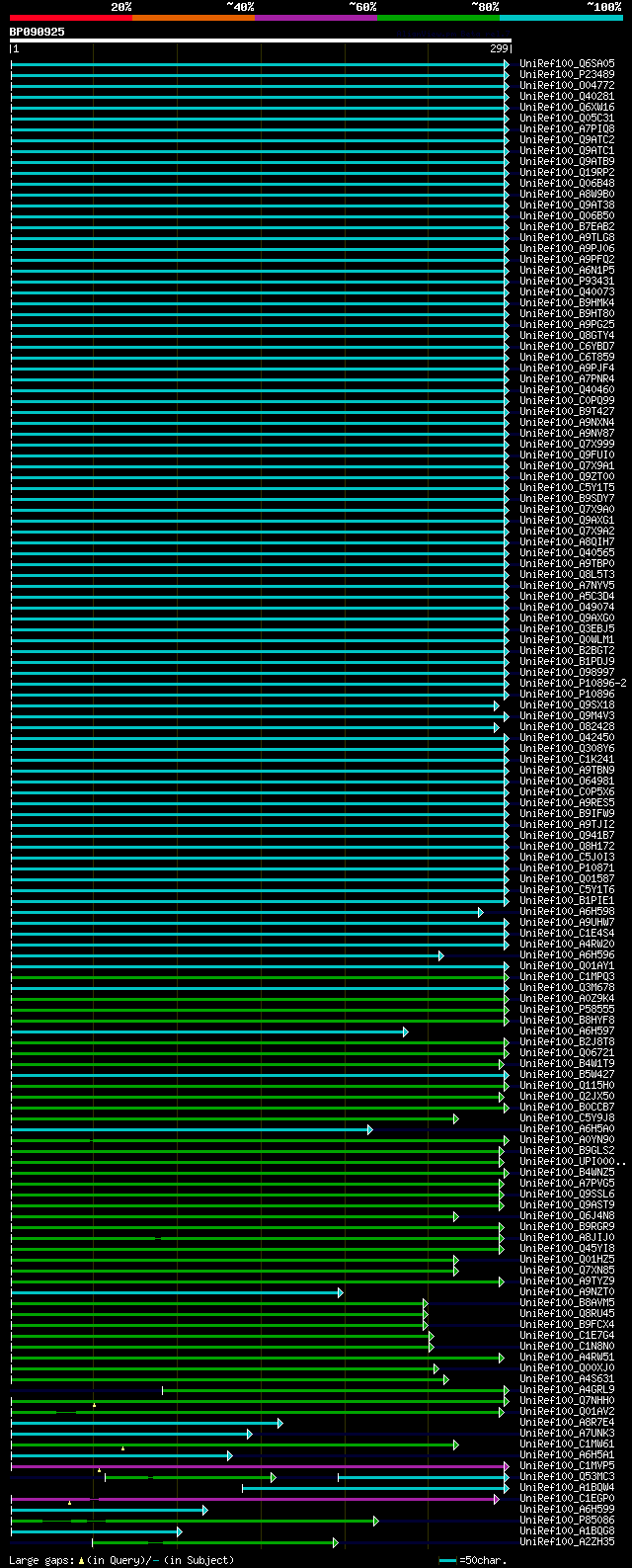Select hit label UniRef100_A9RES5
This screenshot has height=1568, width=632.
567,802
